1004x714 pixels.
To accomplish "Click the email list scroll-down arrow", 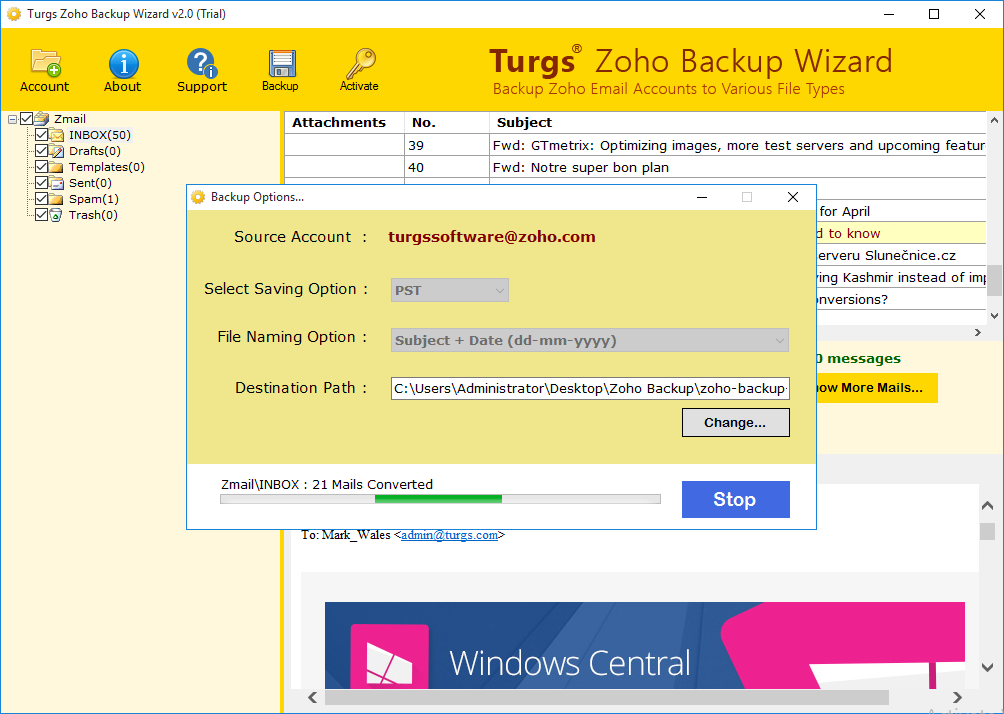I will pos(994,315).
